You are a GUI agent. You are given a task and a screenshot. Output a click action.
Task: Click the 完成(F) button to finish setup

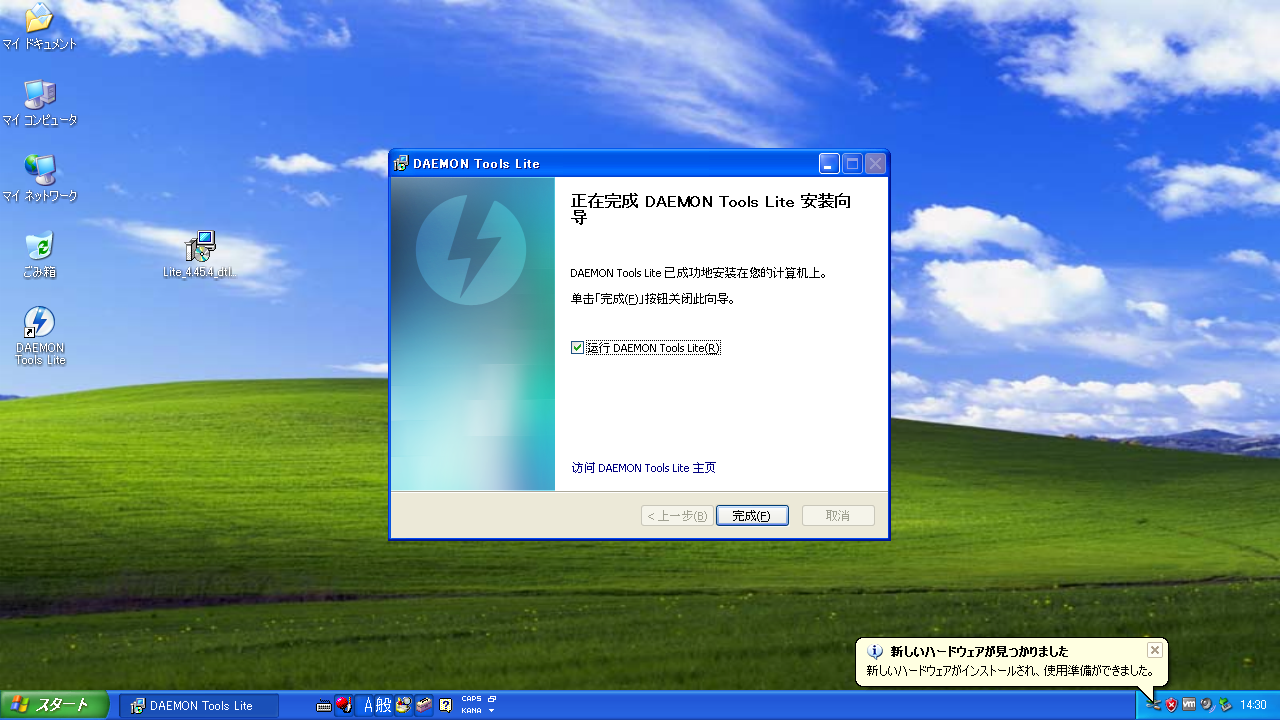752,516
